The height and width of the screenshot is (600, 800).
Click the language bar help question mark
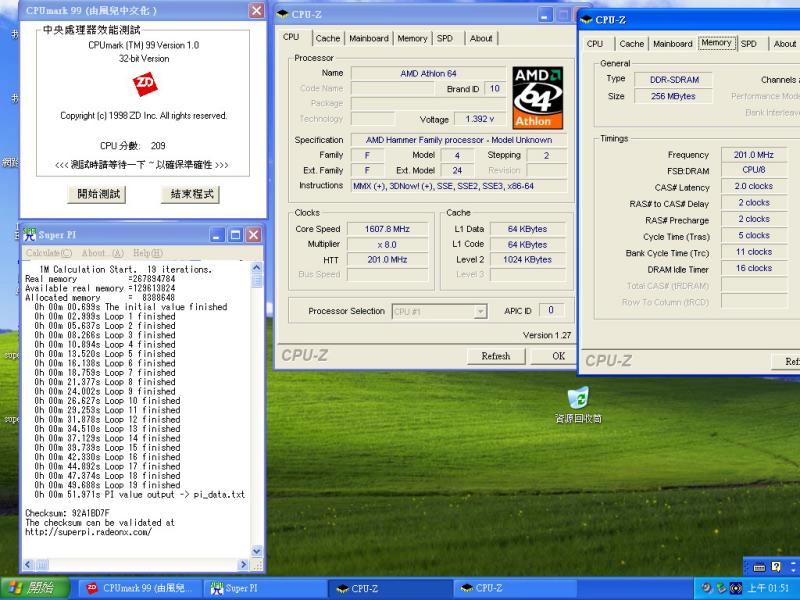click(x=776, y=566)
